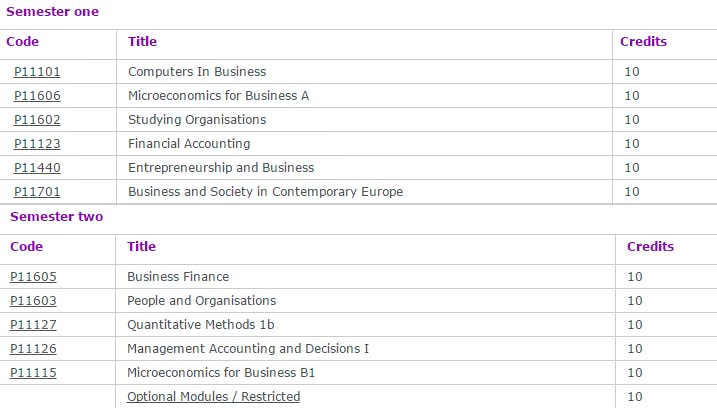Image resolution: width=717 pixels, height=408 pixels.
Task: Open the P11602 module link
Action: [x=37, y=120]
